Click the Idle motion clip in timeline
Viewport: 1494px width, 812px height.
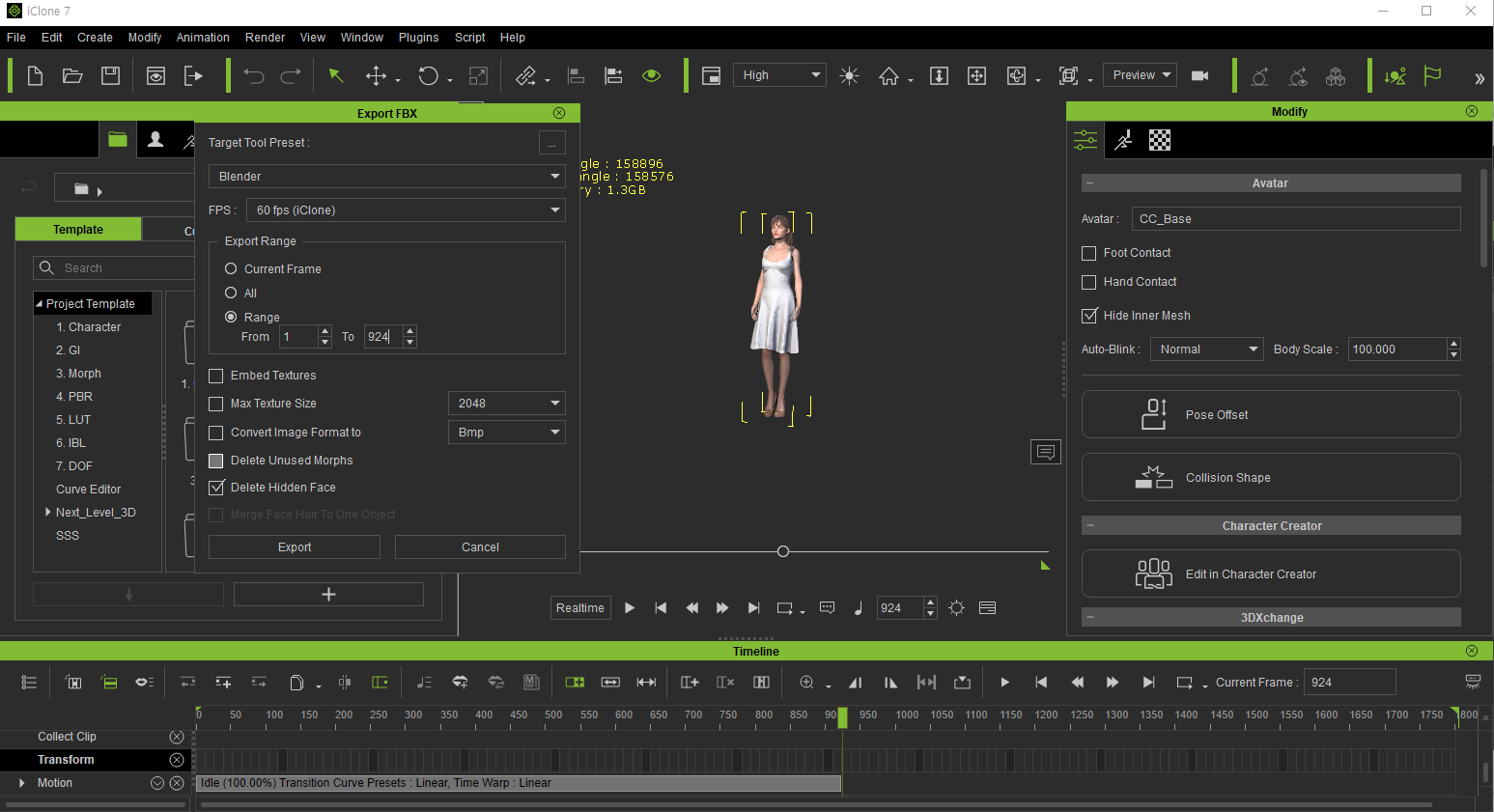coord(519,783)
